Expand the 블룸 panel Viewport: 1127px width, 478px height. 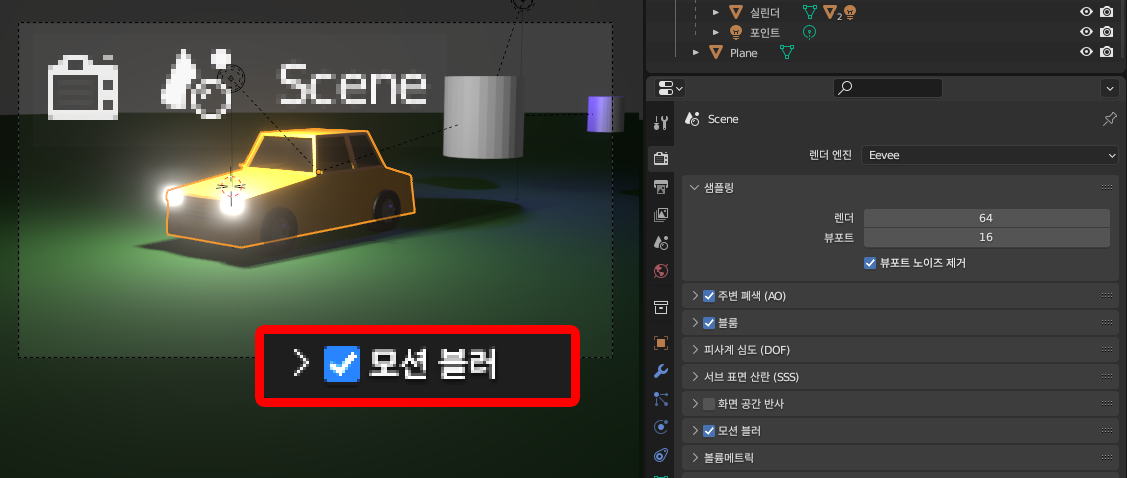pyautogui.click(x=695, y=323)
